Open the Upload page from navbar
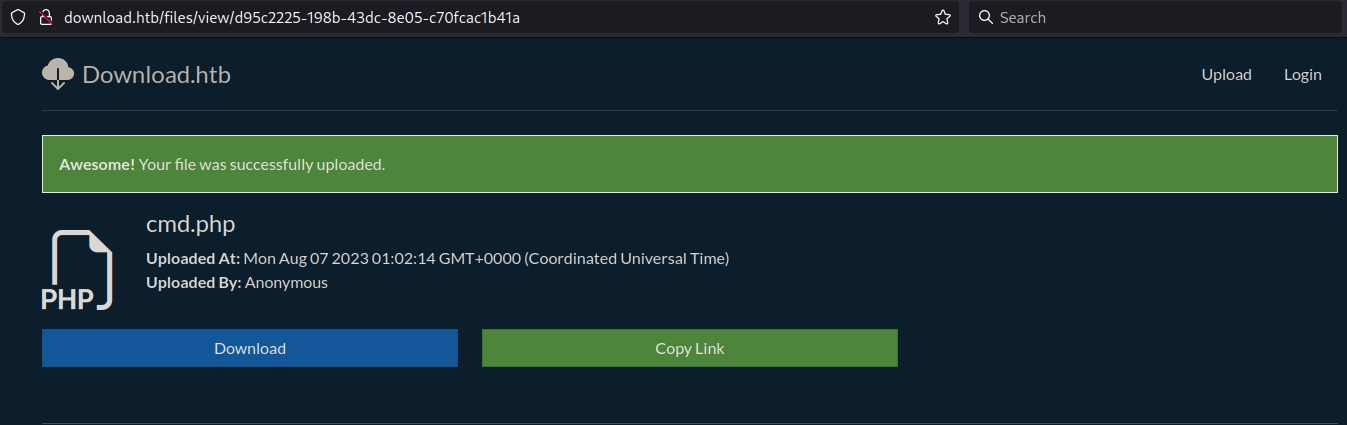 coord(1226,74)
